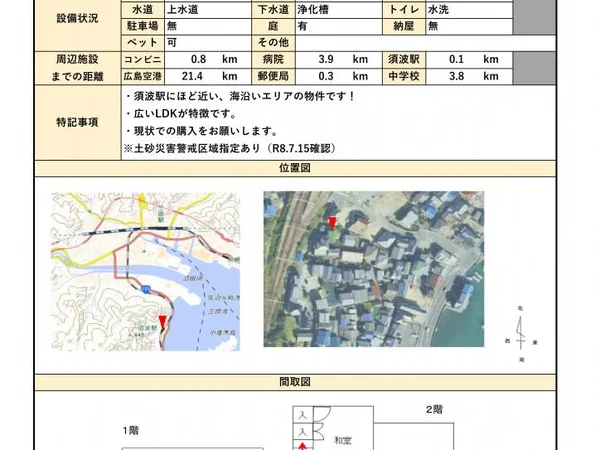Click the 納屋 label cell
Viewport: 600px width, 450px height.
click(404, 26)
